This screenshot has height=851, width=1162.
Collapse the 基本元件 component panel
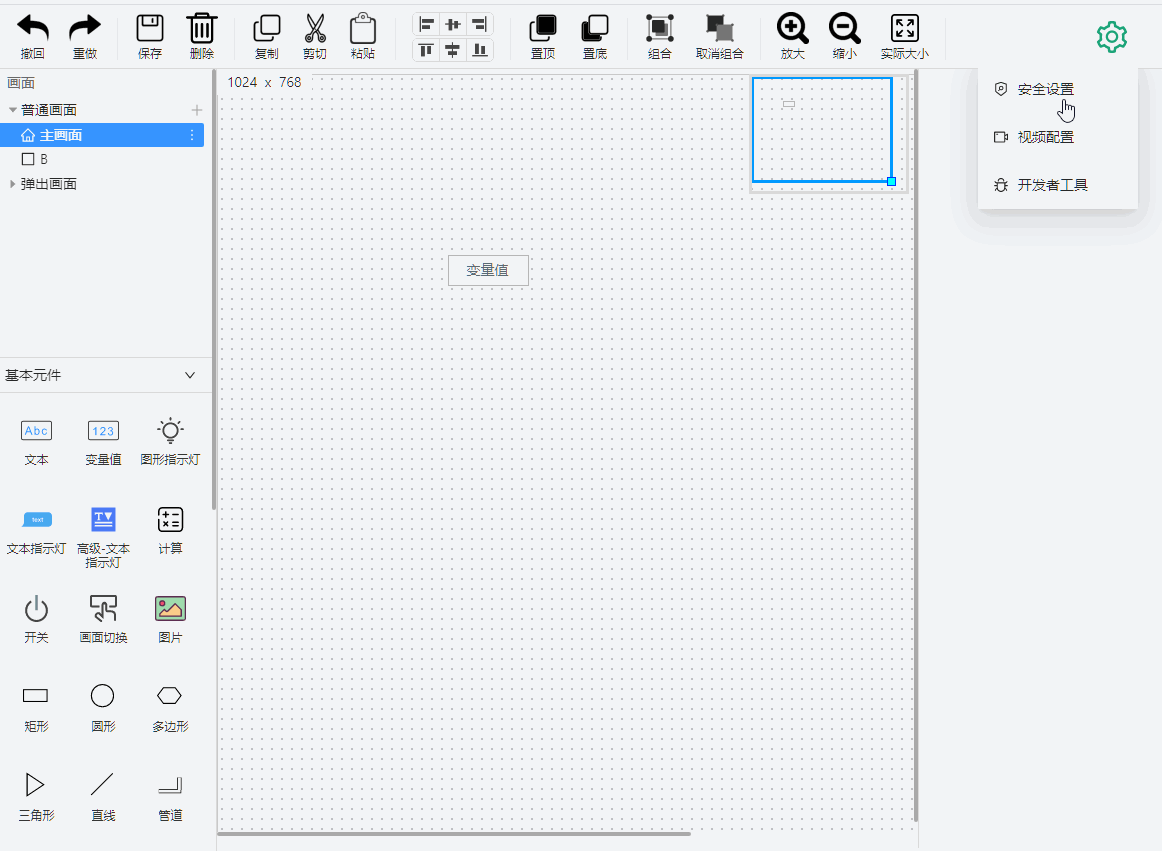[190, 375]
